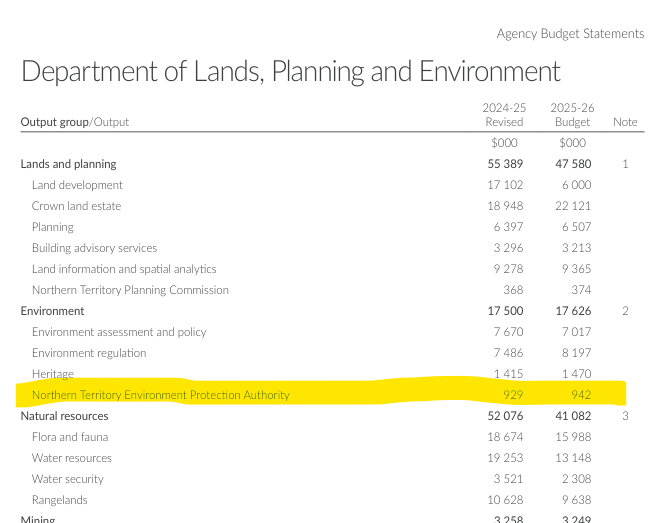This screenshot has height=523, width=666.
Task: Click the highlighted NT Environment Protection Authority row
Action: [x=160, y=395]
